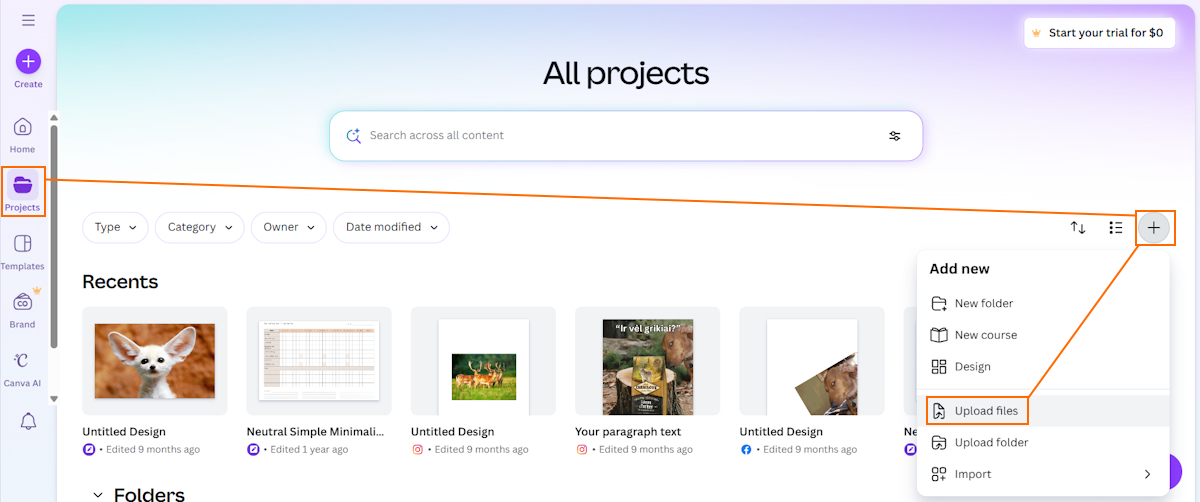Open Projects in sidebar
The height and width of the screenshot is (502, 1200).
pos(23,192)
